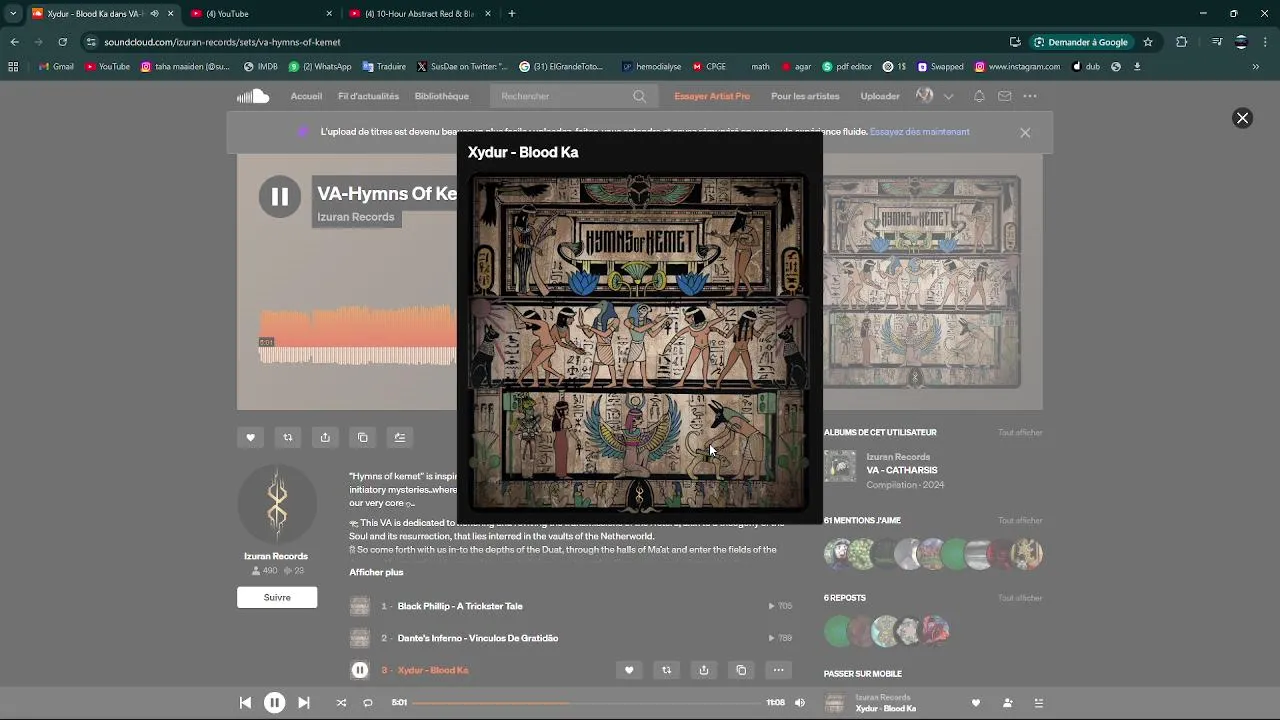Open WhatsApp bookmark

click(320, 67)
